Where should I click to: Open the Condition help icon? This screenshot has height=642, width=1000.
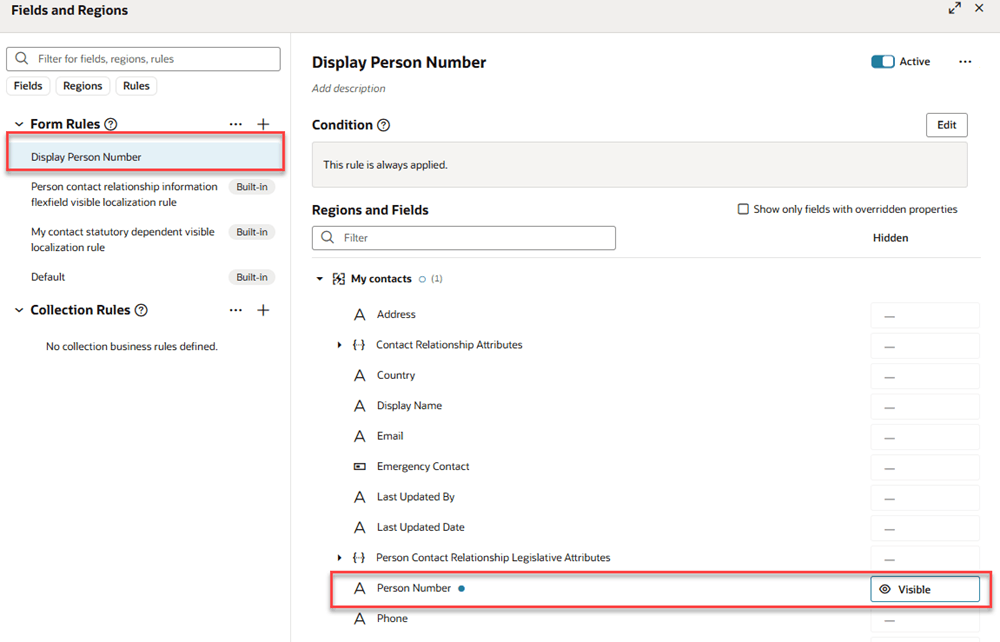383,126
